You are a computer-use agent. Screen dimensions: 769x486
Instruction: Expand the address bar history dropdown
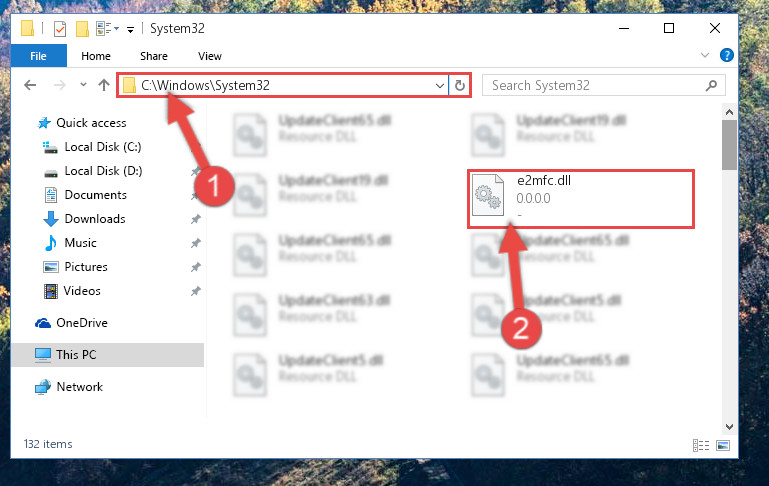[439, 86]
